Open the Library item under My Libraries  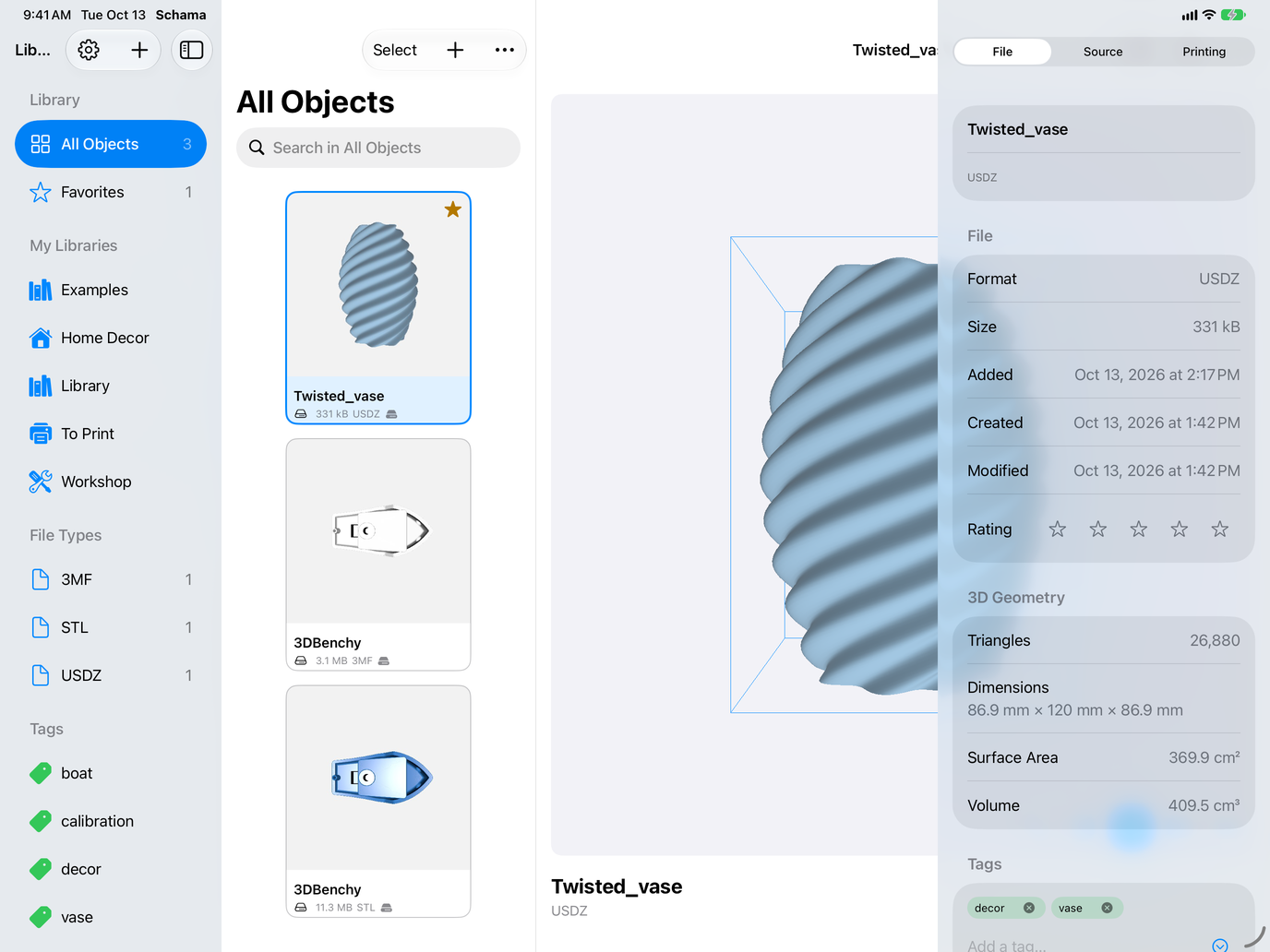[x=111, y=386]
